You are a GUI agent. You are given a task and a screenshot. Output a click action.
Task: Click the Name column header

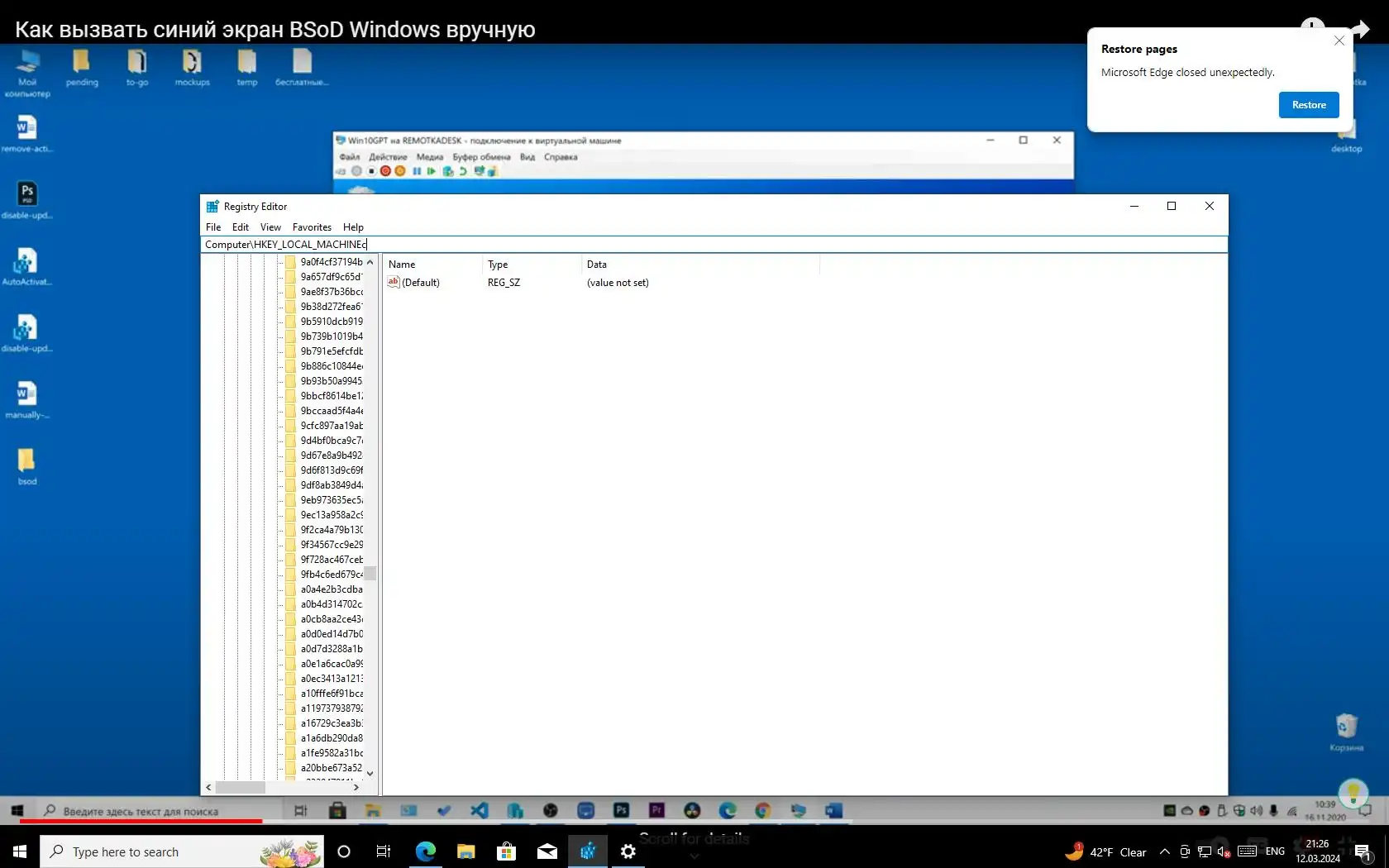[x=433, y=265]
